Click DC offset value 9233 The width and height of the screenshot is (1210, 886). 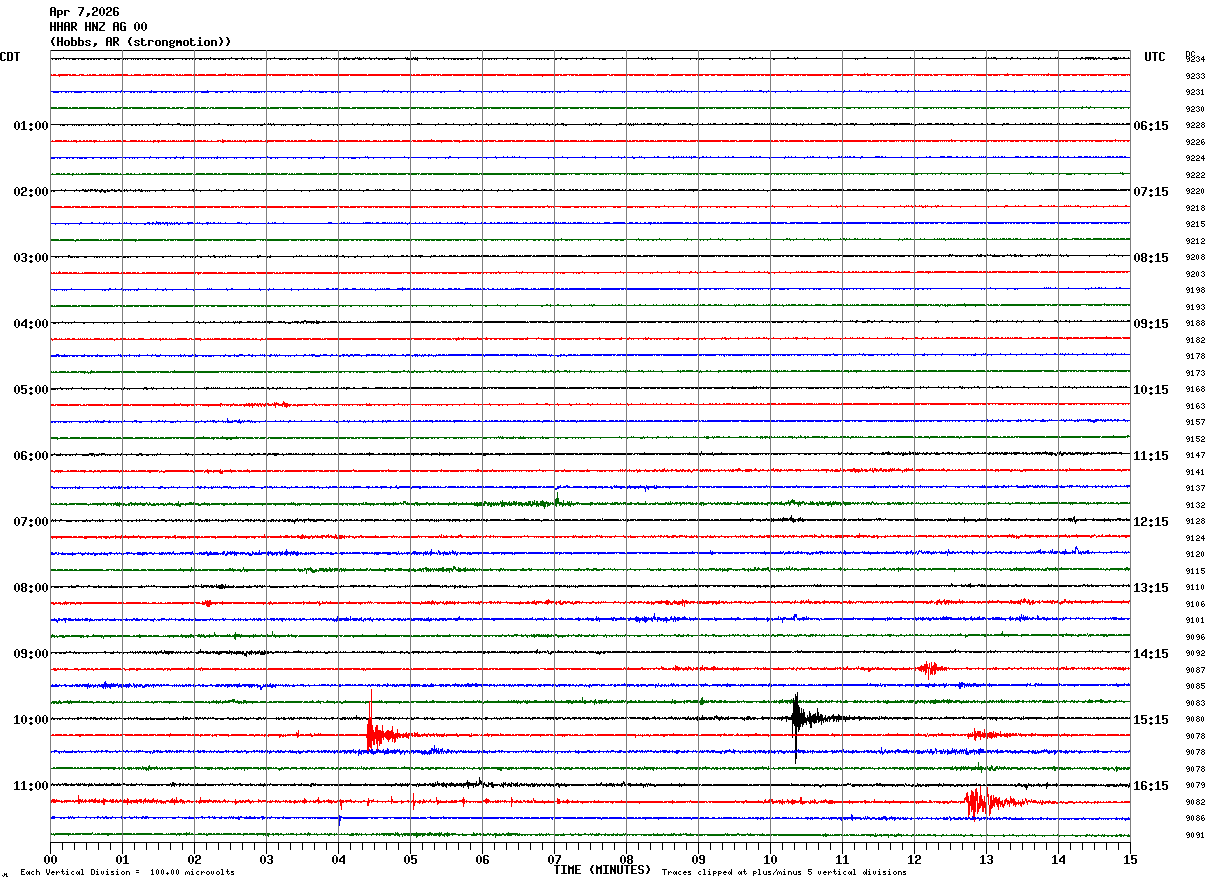(1195, 76)
